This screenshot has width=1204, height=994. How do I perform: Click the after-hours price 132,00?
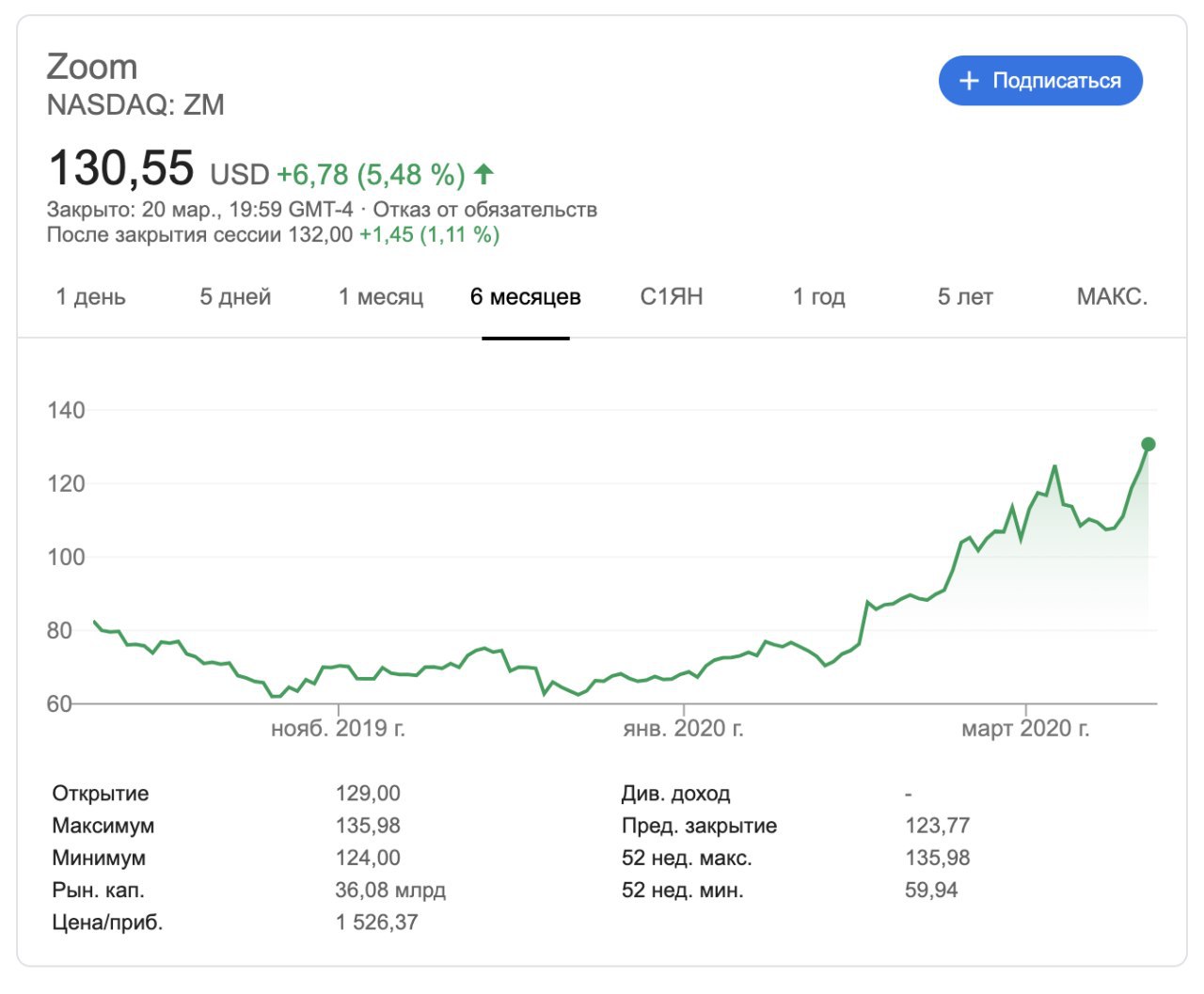321,235
